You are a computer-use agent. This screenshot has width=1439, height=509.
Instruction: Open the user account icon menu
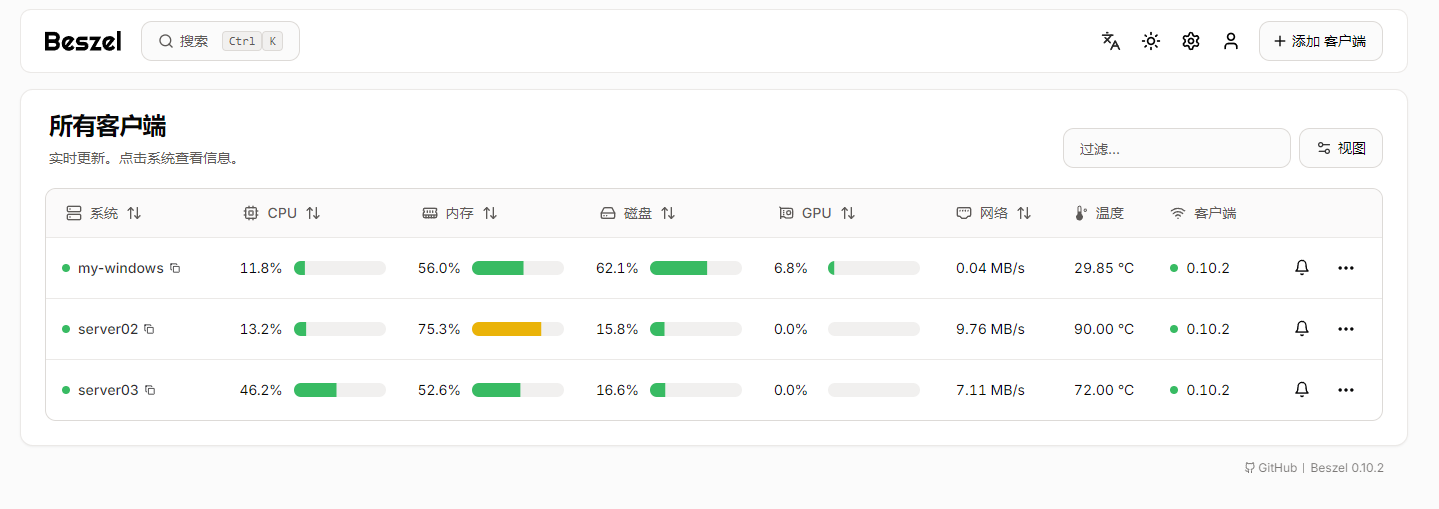point(1231,41)
